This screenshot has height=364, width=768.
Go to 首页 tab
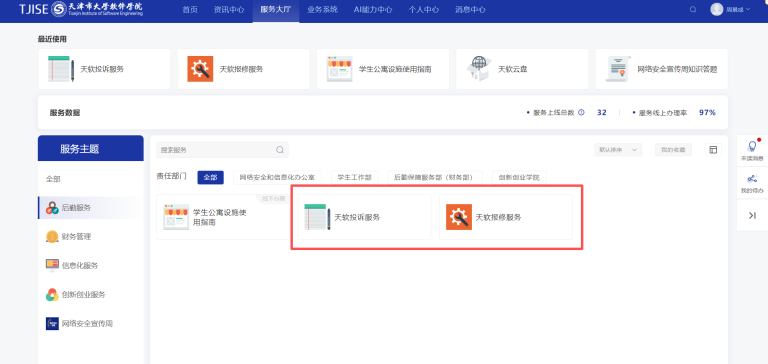pos(190,9)
